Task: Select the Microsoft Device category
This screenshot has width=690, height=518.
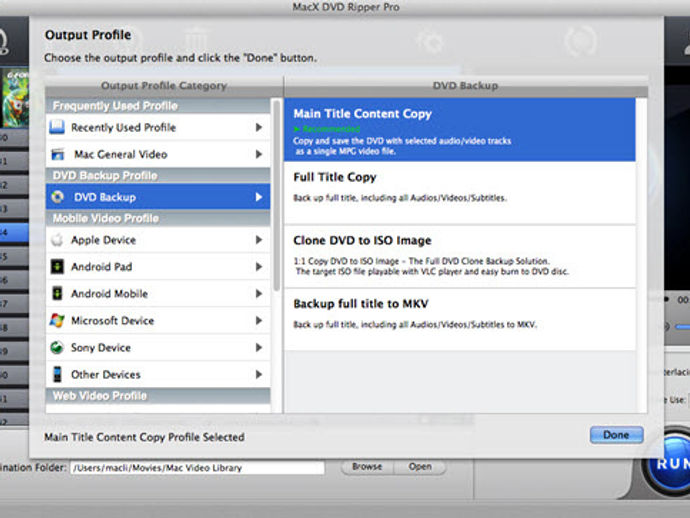Action: [x=158, y=320]
